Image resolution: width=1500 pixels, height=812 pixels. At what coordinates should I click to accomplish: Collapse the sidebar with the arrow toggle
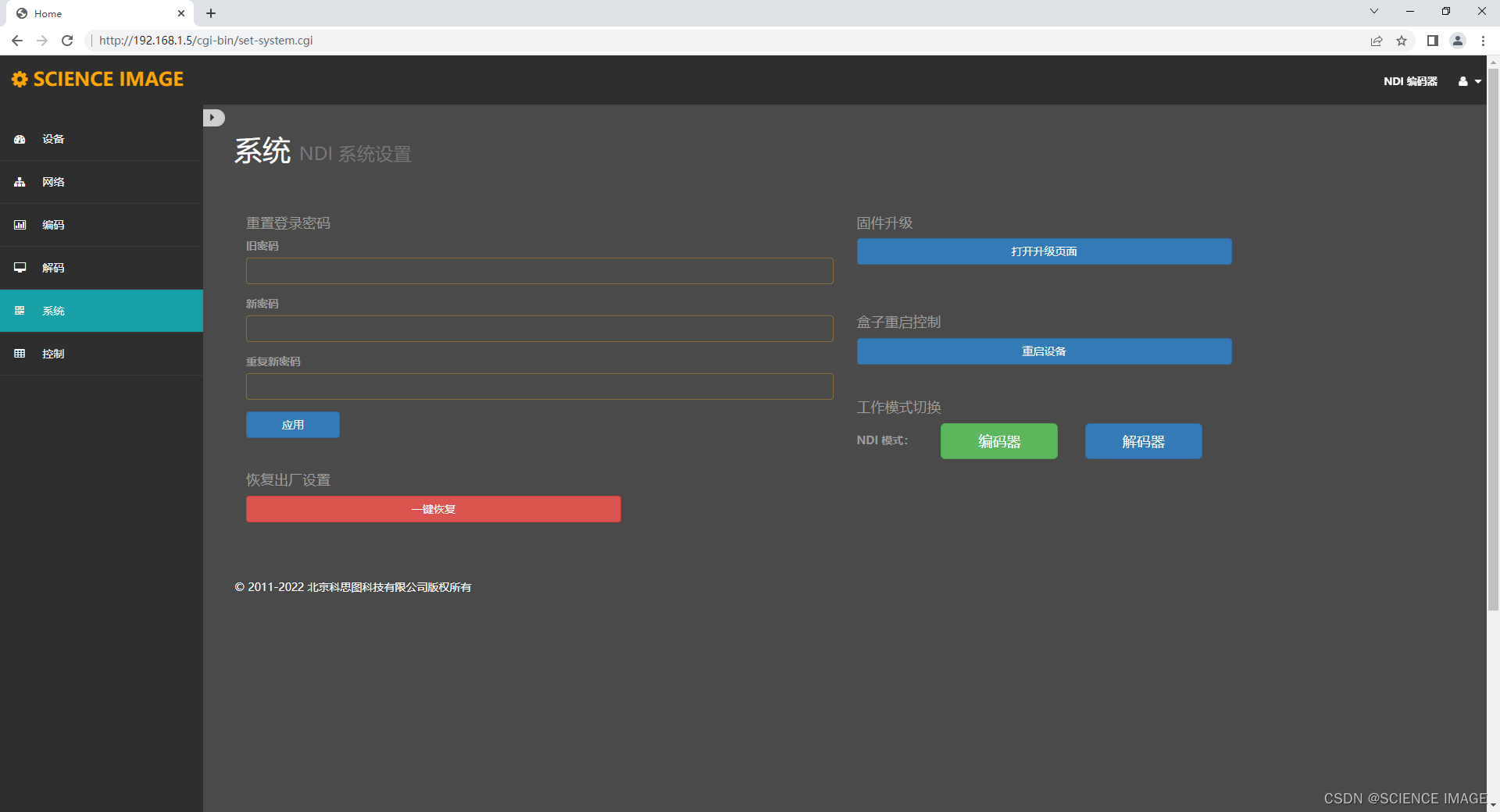pyautogui.click(x=213, y=117)
